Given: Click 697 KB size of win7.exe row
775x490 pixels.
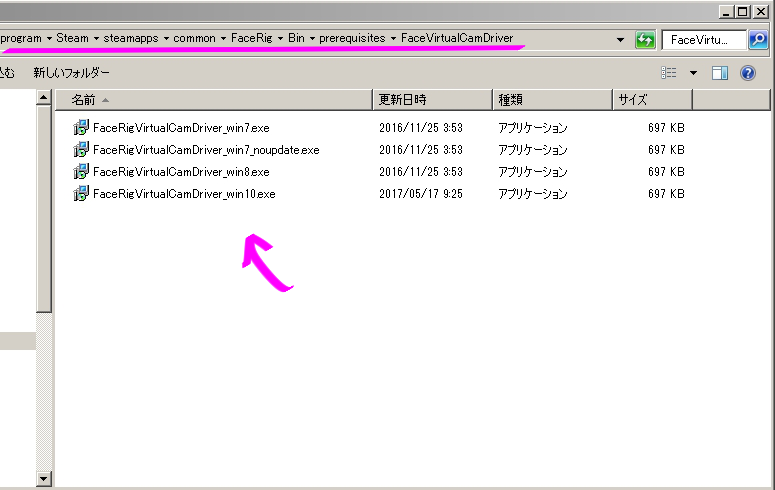Looking at the screenshot, I should click(666, 128).
